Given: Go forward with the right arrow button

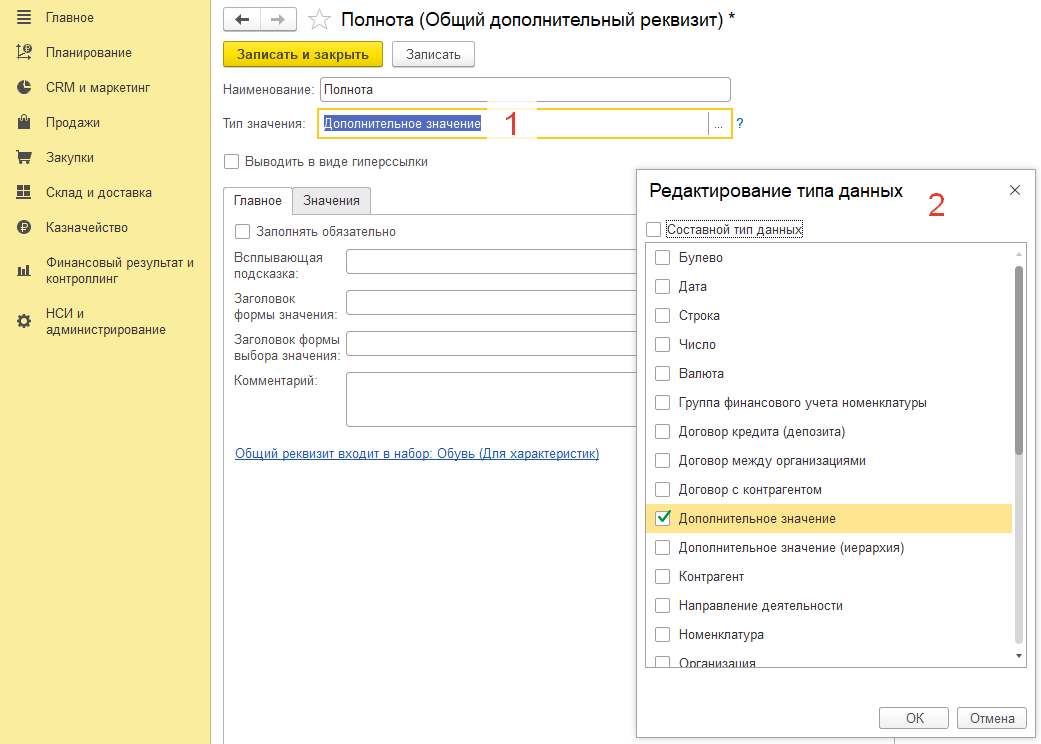Looking at the screenshot, I should [278, 19].
